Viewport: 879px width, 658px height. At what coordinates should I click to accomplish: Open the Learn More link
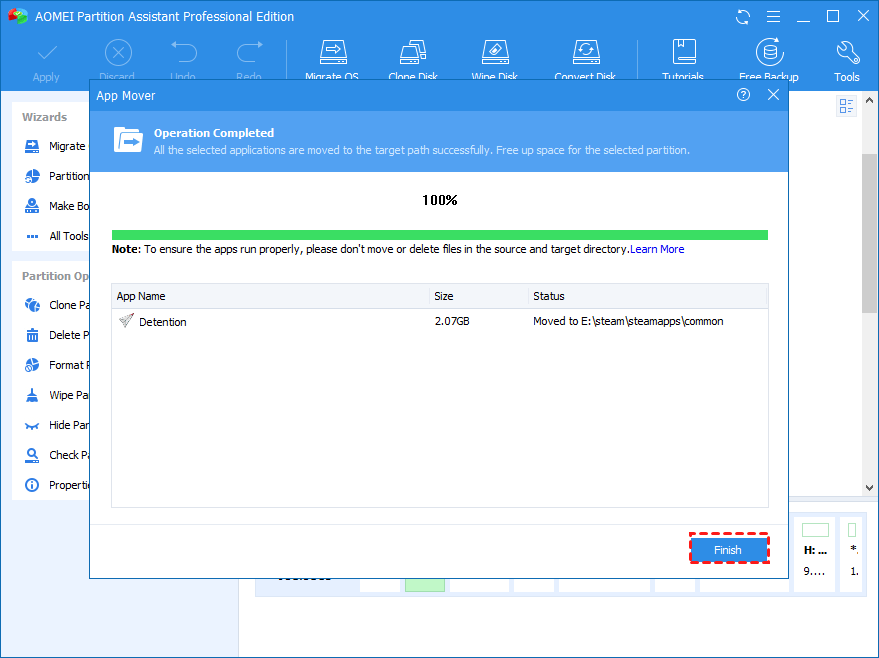[657, 249]
